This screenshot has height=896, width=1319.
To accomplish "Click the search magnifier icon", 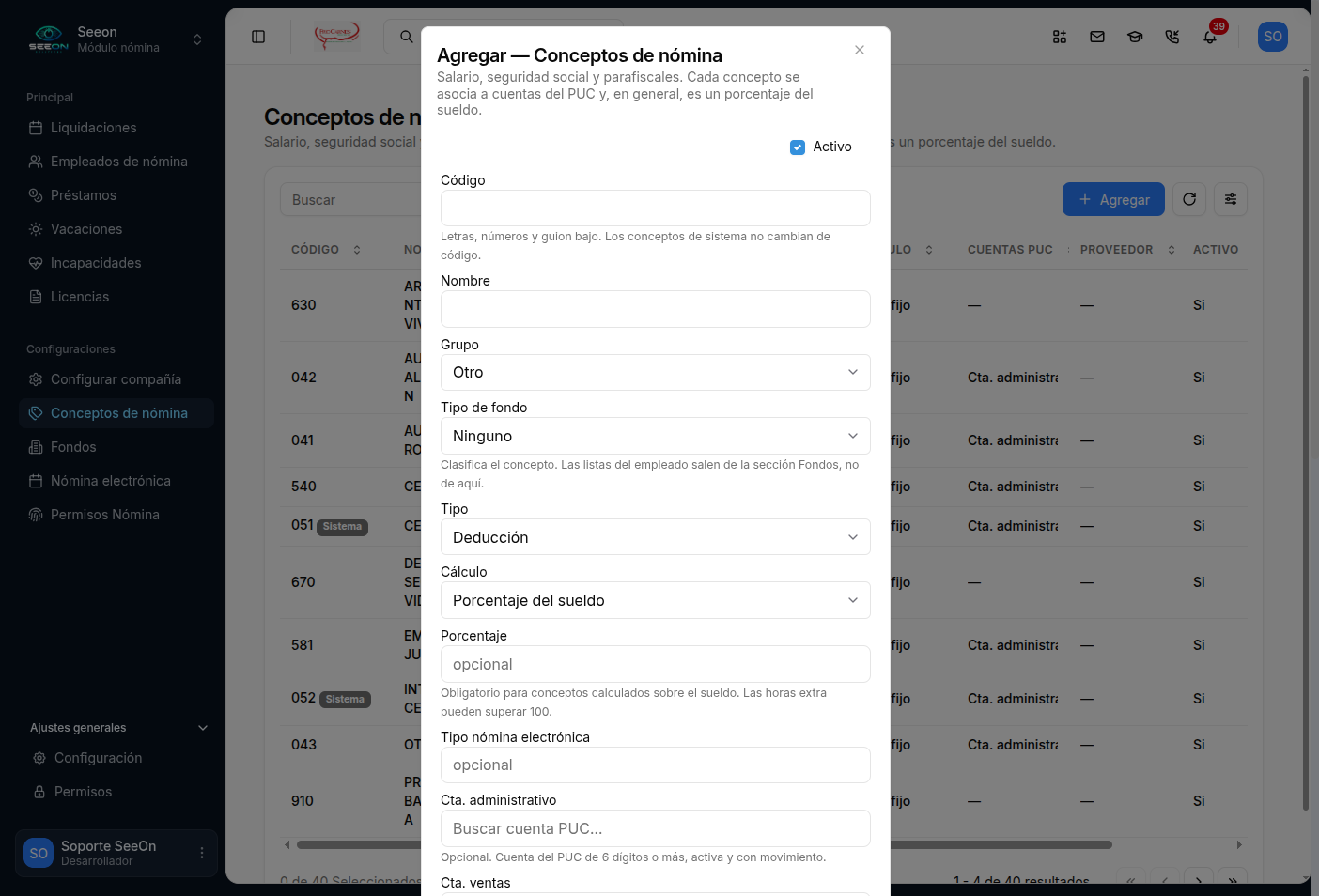I will click(x=407, y=37).
